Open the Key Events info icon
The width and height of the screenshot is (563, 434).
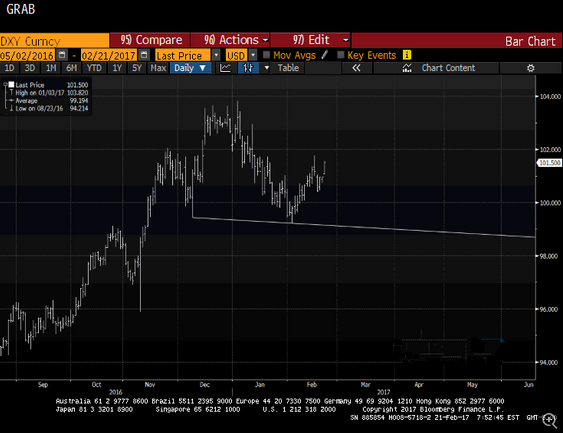[407, 55]
